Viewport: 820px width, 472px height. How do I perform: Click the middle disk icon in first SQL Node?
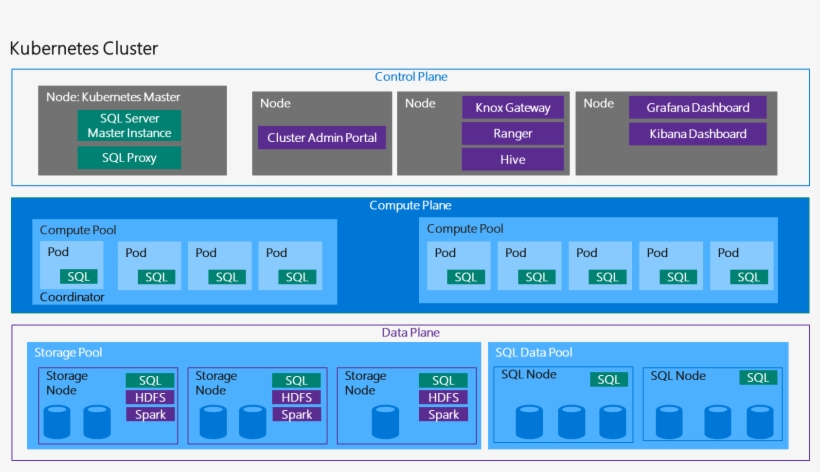coord(571,422)
